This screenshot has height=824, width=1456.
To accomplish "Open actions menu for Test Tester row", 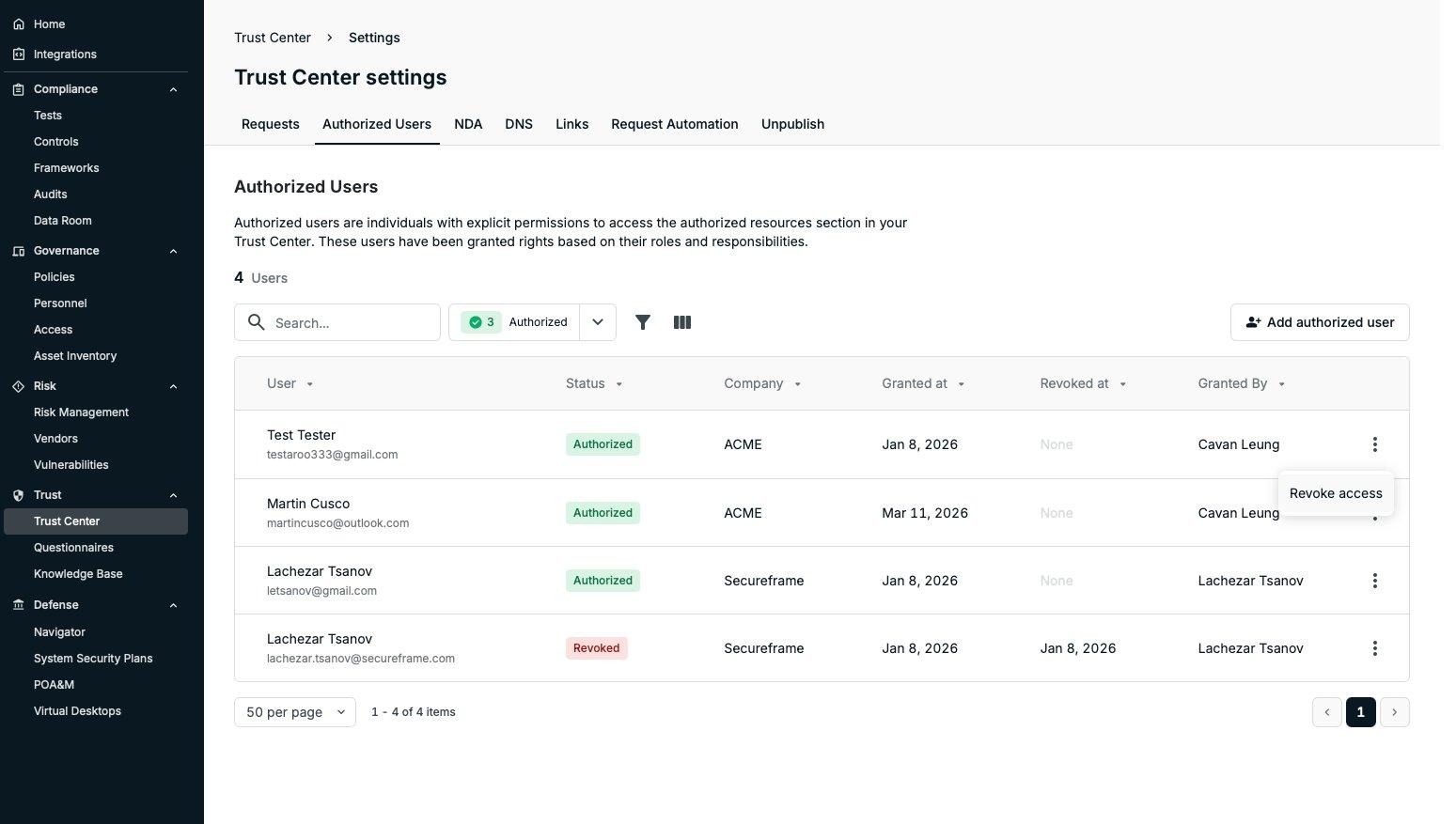I will (x=1374, y=444).
